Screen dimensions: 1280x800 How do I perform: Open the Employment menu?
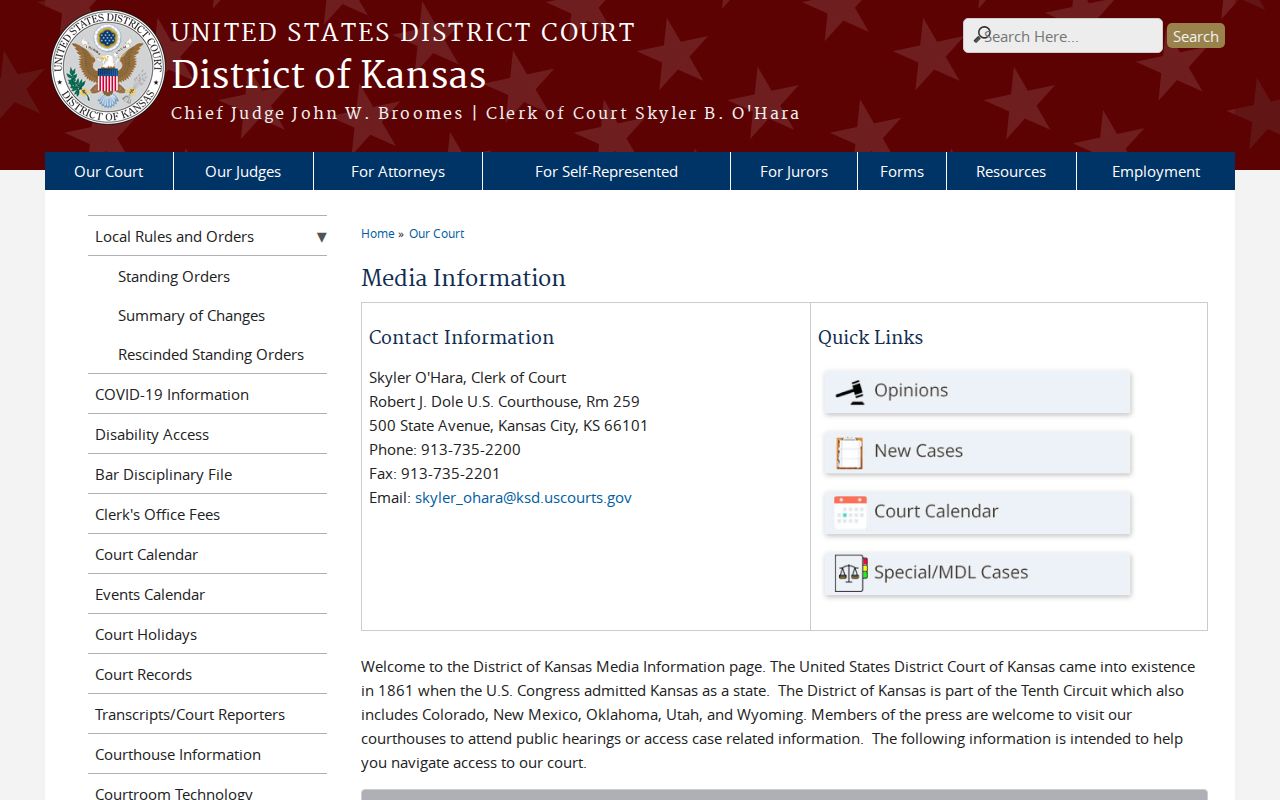click(1156, 171)
